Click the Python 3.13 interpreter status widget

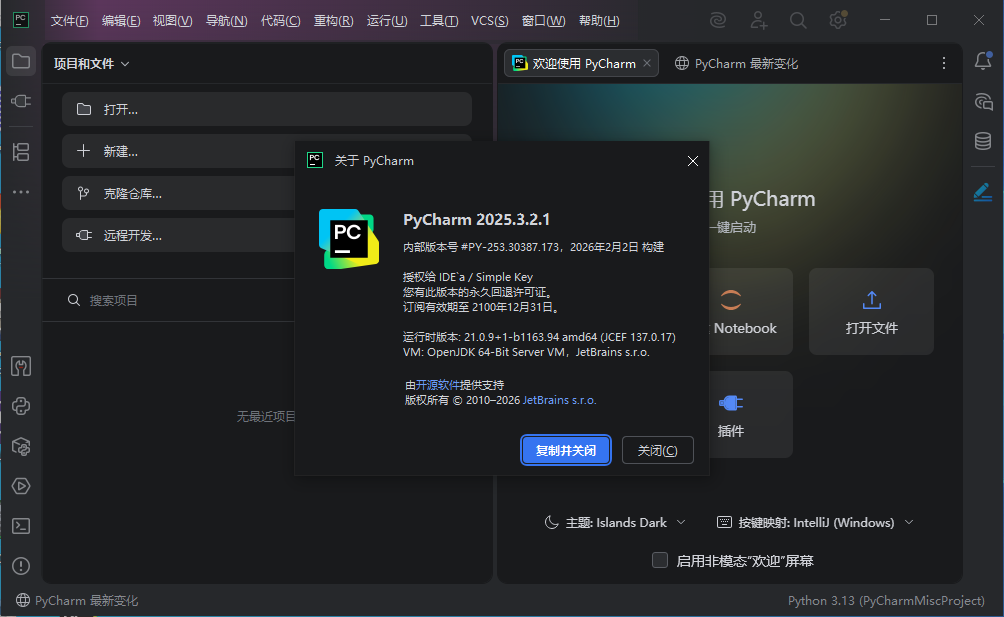tap(885, 601)
